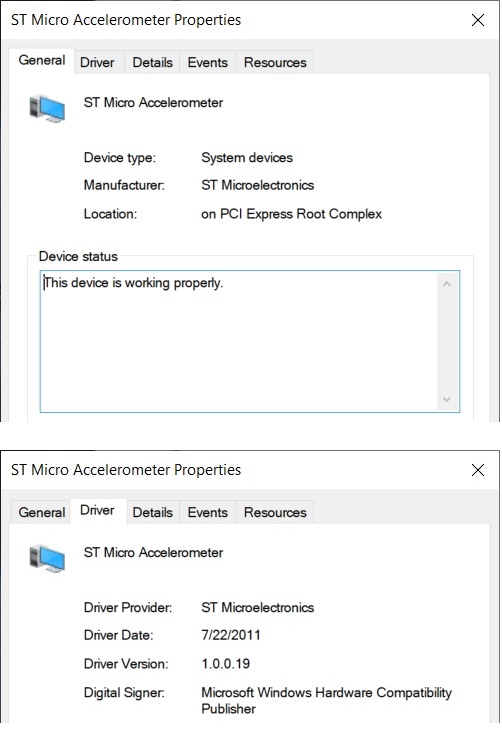Click 'Digital Signer:' label
The image size is (502, 746).
click(x=124, y=693)
